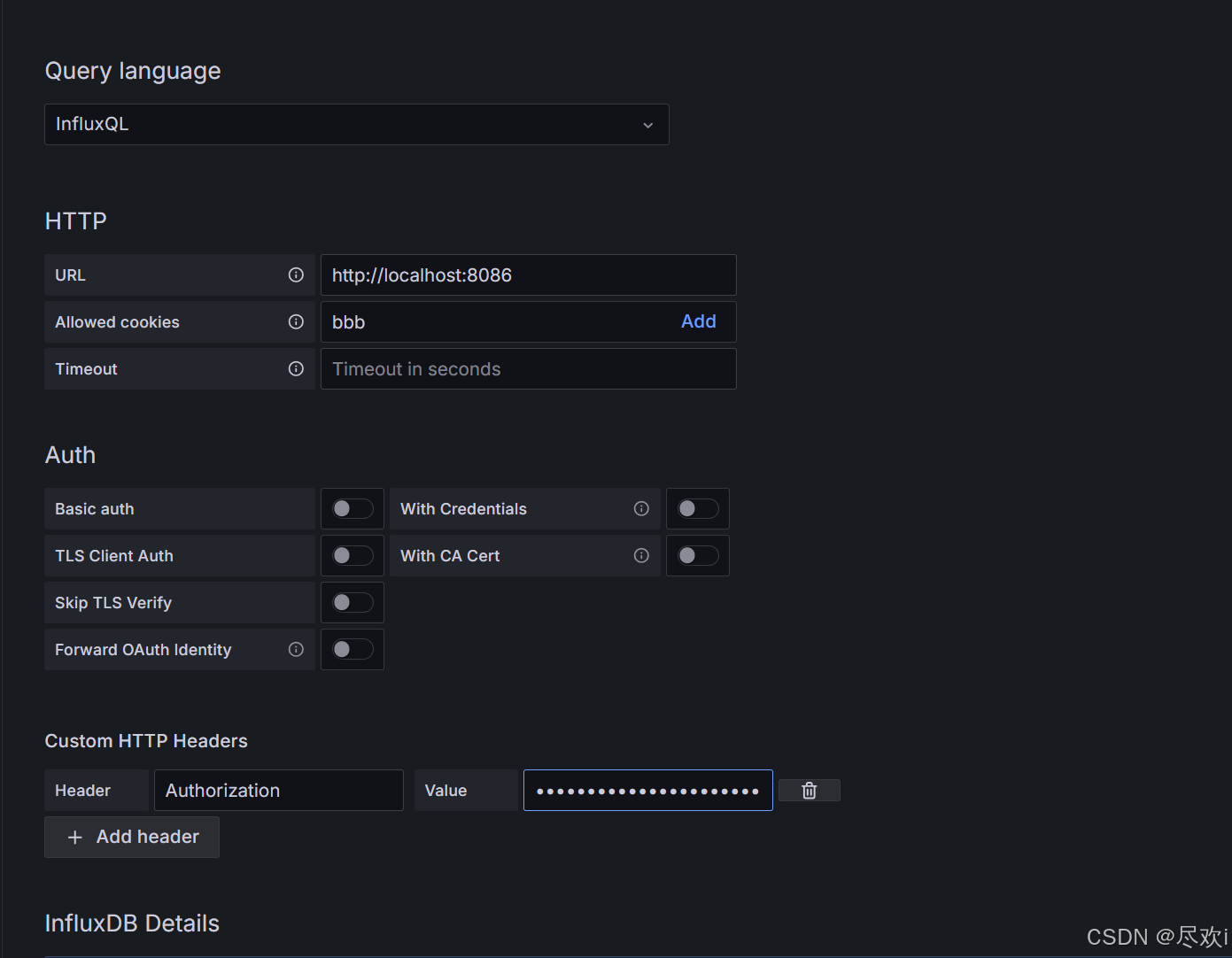Viewport: 1232px width, 958px height.
Task: Click the Custom HTTP Headers heading
Action: point(146,741)
